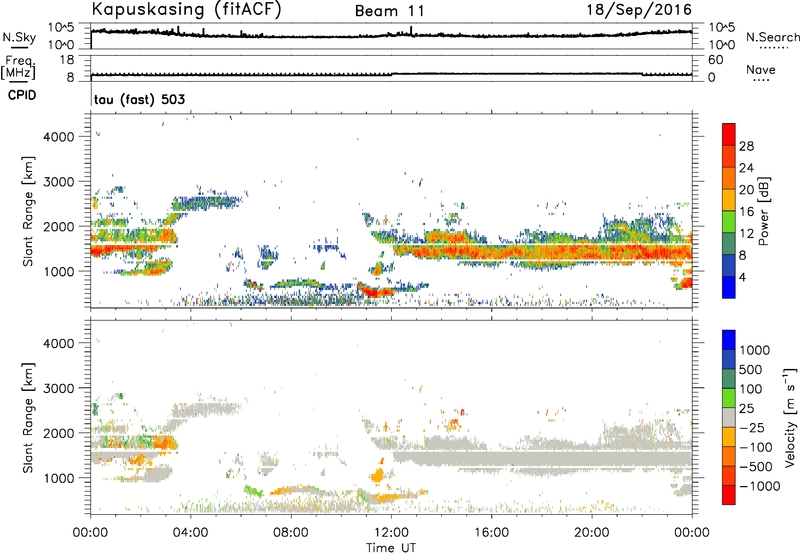Click the "16" power color bar value
This screenshot has height=554, width=800.
tap(746, 212)
